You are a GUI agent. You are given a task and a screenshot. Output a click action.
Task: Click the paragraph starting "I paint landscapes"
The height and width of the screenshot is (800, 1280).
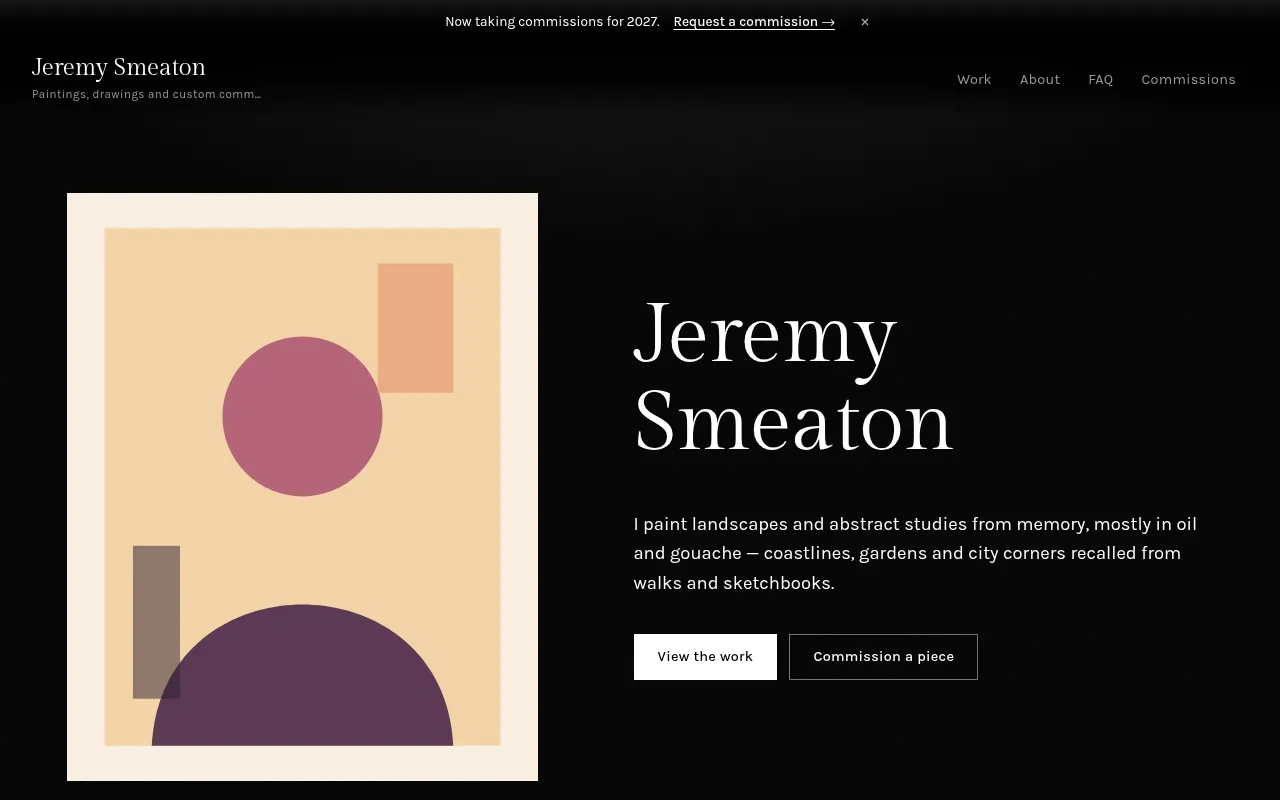tap(915, 553)
